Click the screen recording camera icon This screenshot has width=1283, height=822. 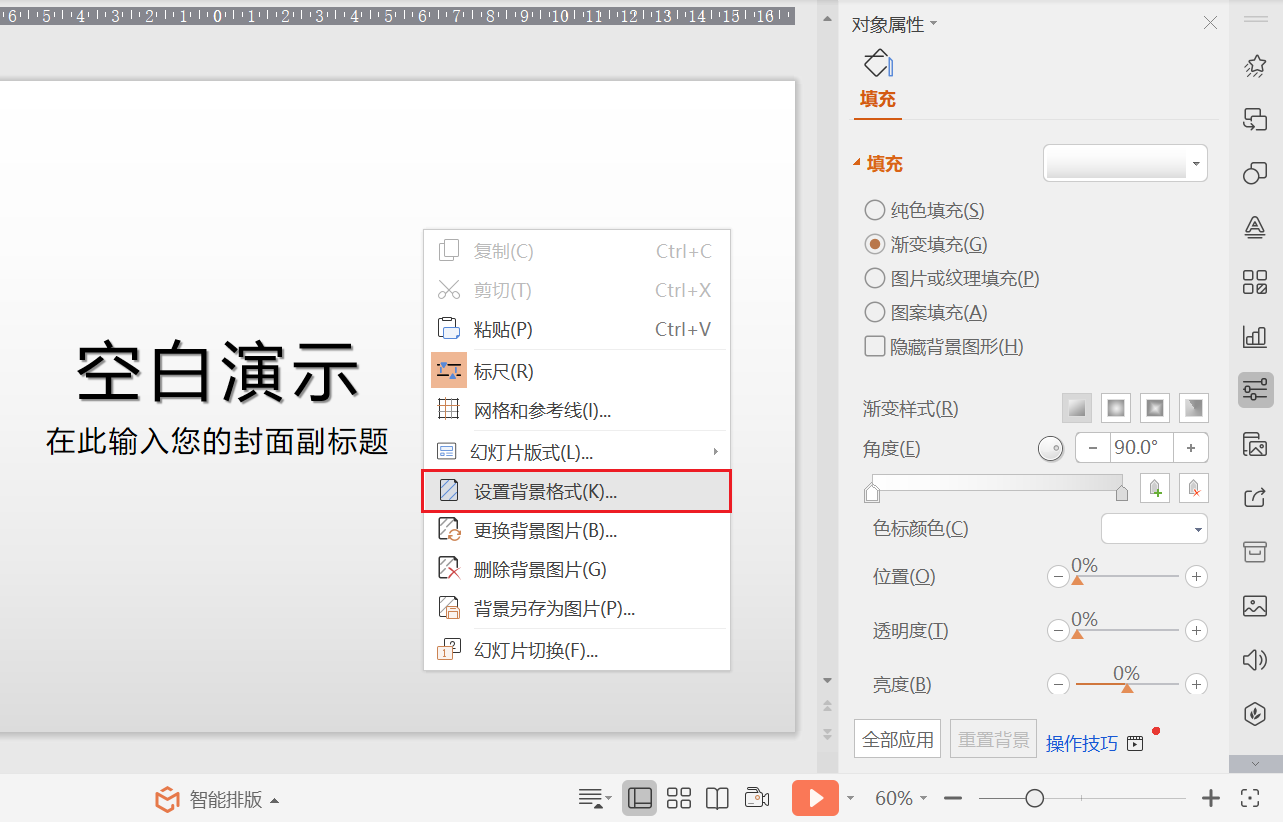pos(757,798)
